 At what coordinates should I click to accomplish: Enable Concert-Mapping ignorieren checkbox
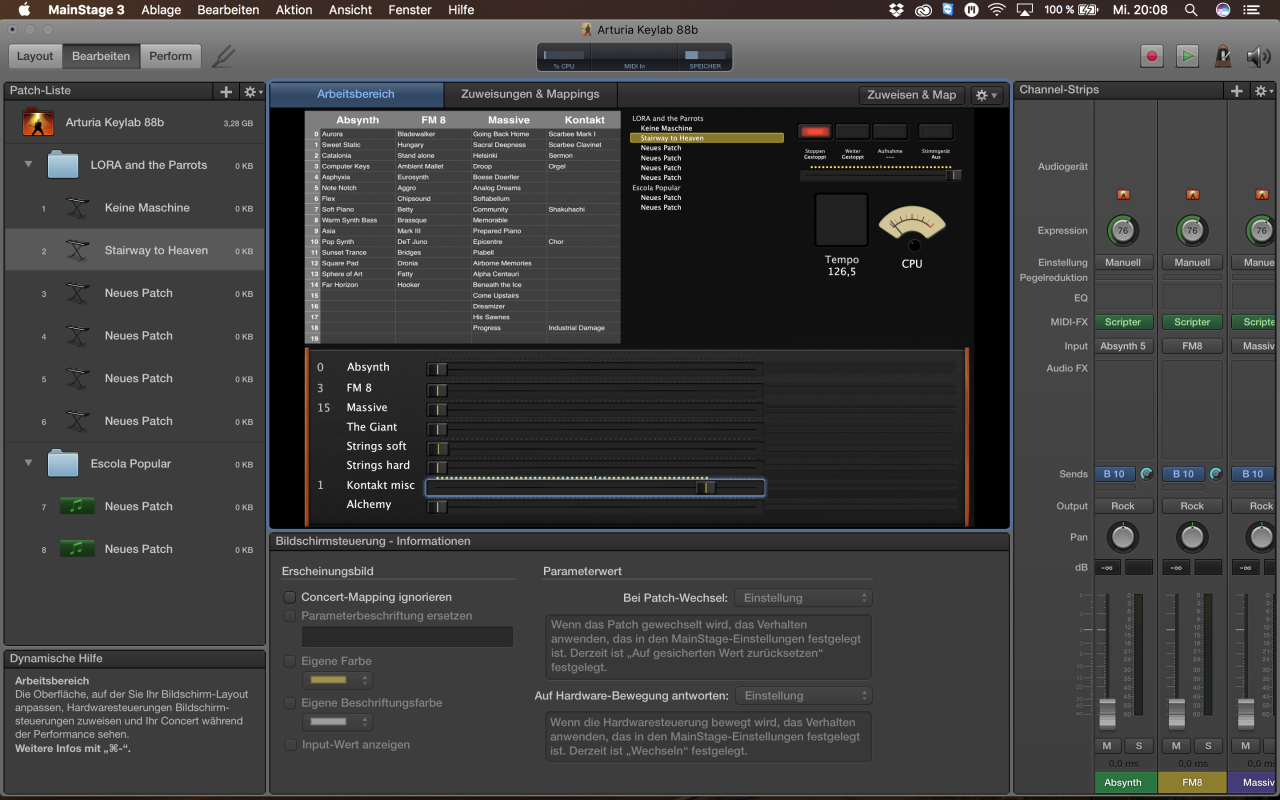pyautogui.click(x=290, y=597)
